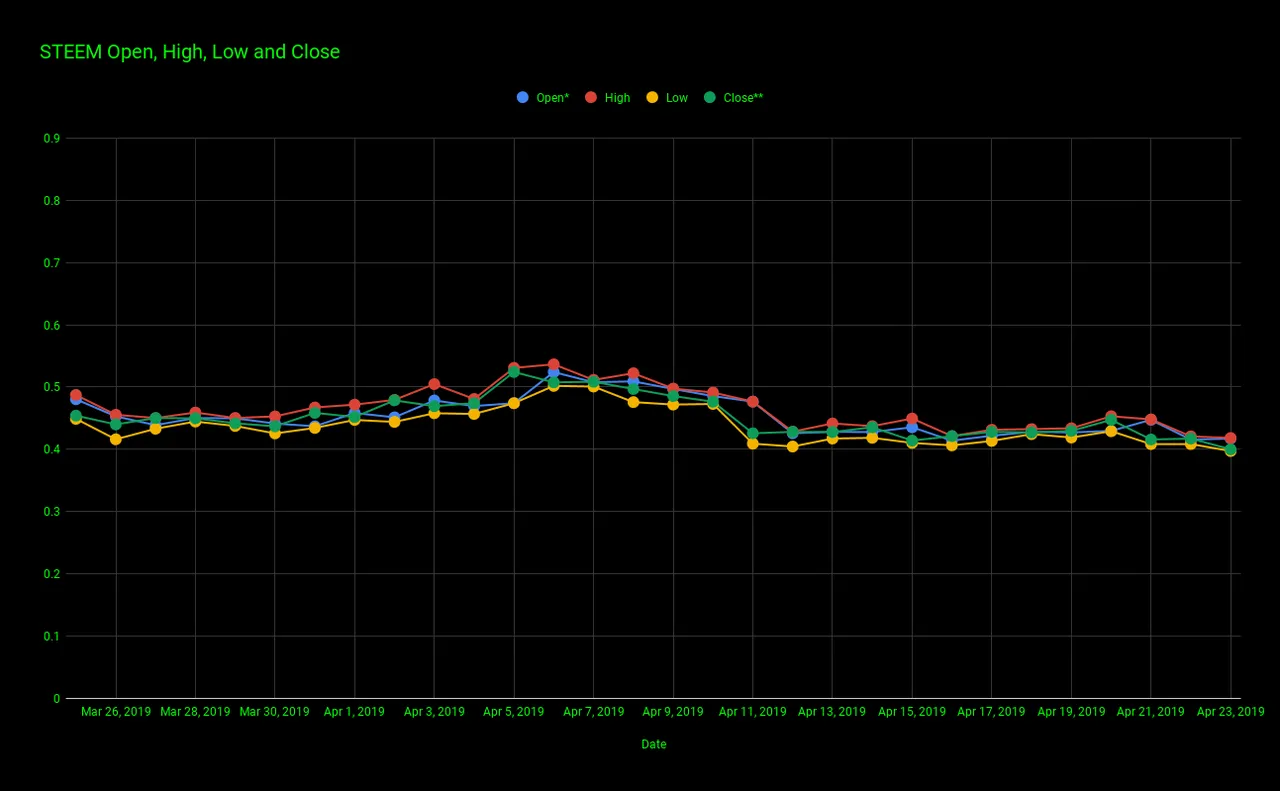The height and width of the screenshot is (791, 1280).
Task: Click the blue Open data point on Apr 3
Action: tap(434, 401)
